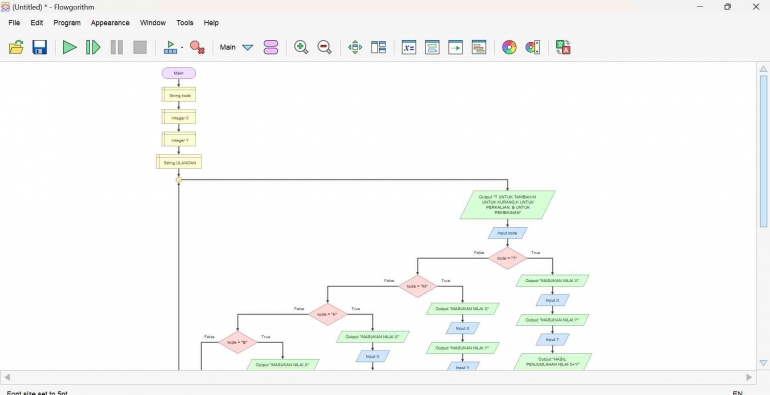
Task: Click the horizontal scrollbar right arrow
Action: 749,377
